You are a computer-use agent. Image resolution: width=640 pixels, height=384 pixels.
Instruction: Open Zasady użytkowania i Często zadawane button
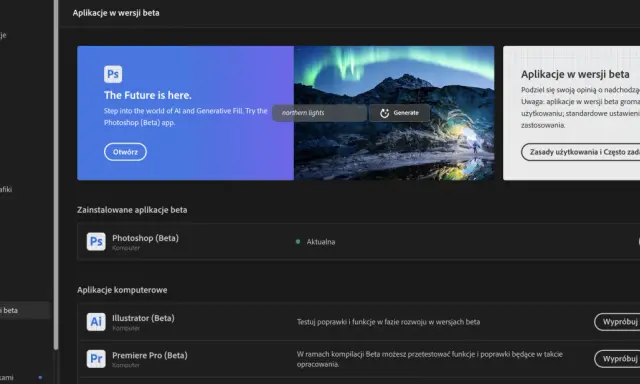(580, 152)
